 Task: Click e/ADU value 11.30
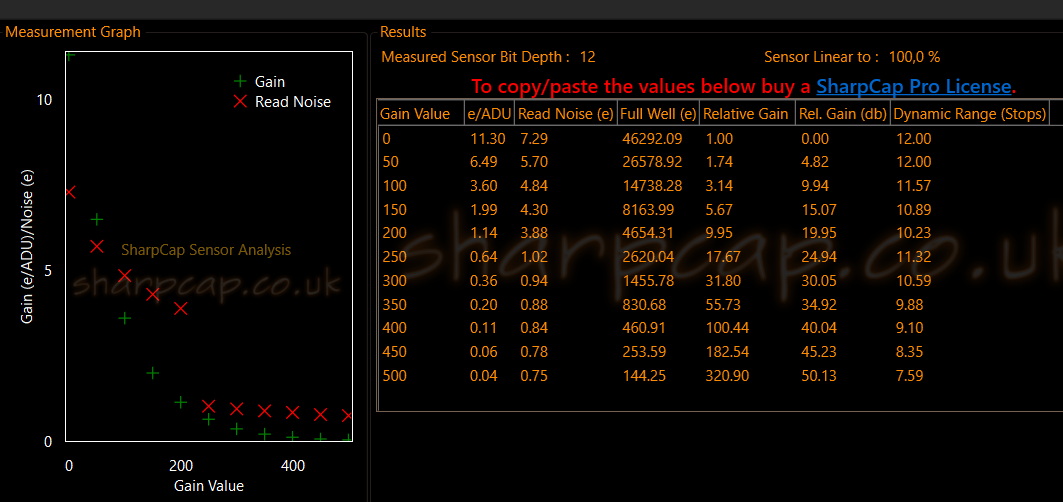487,138
